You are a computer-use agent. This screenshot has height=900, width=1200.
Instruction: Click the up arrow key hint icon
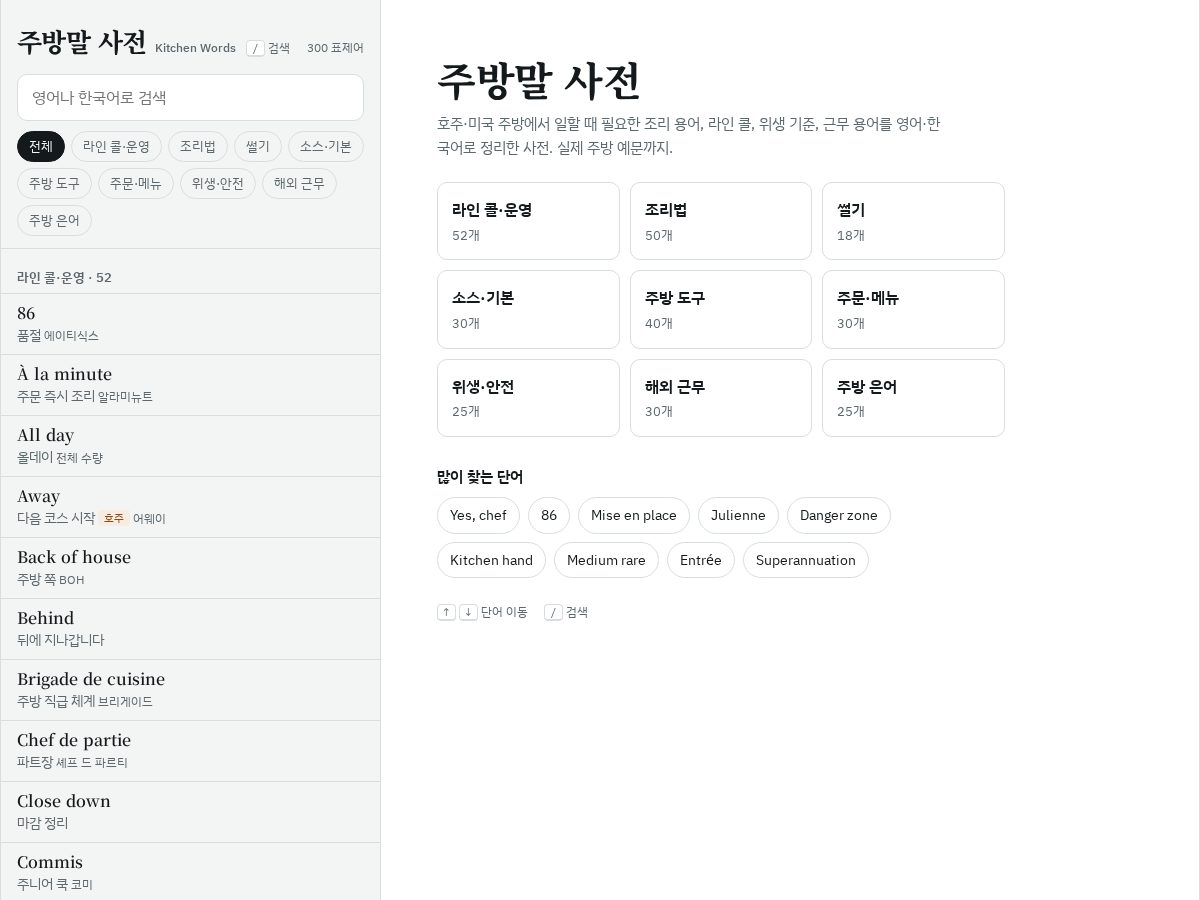point(446,612)
